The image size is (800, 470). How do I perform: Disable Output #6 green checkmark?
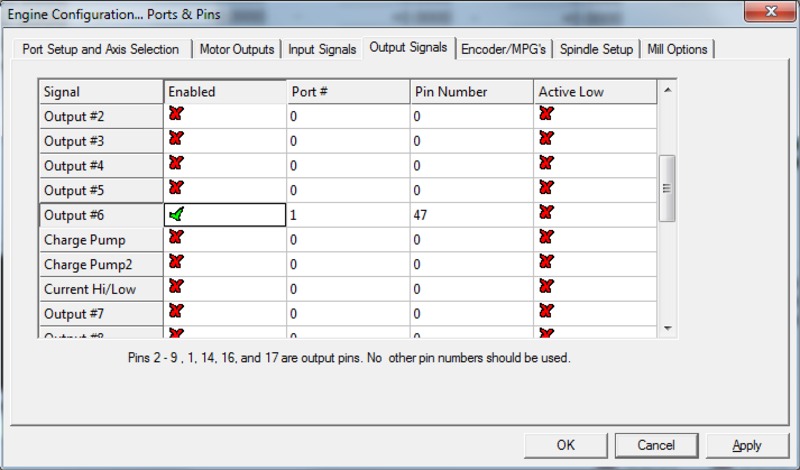pyautogui.click(x=177, y=214)
